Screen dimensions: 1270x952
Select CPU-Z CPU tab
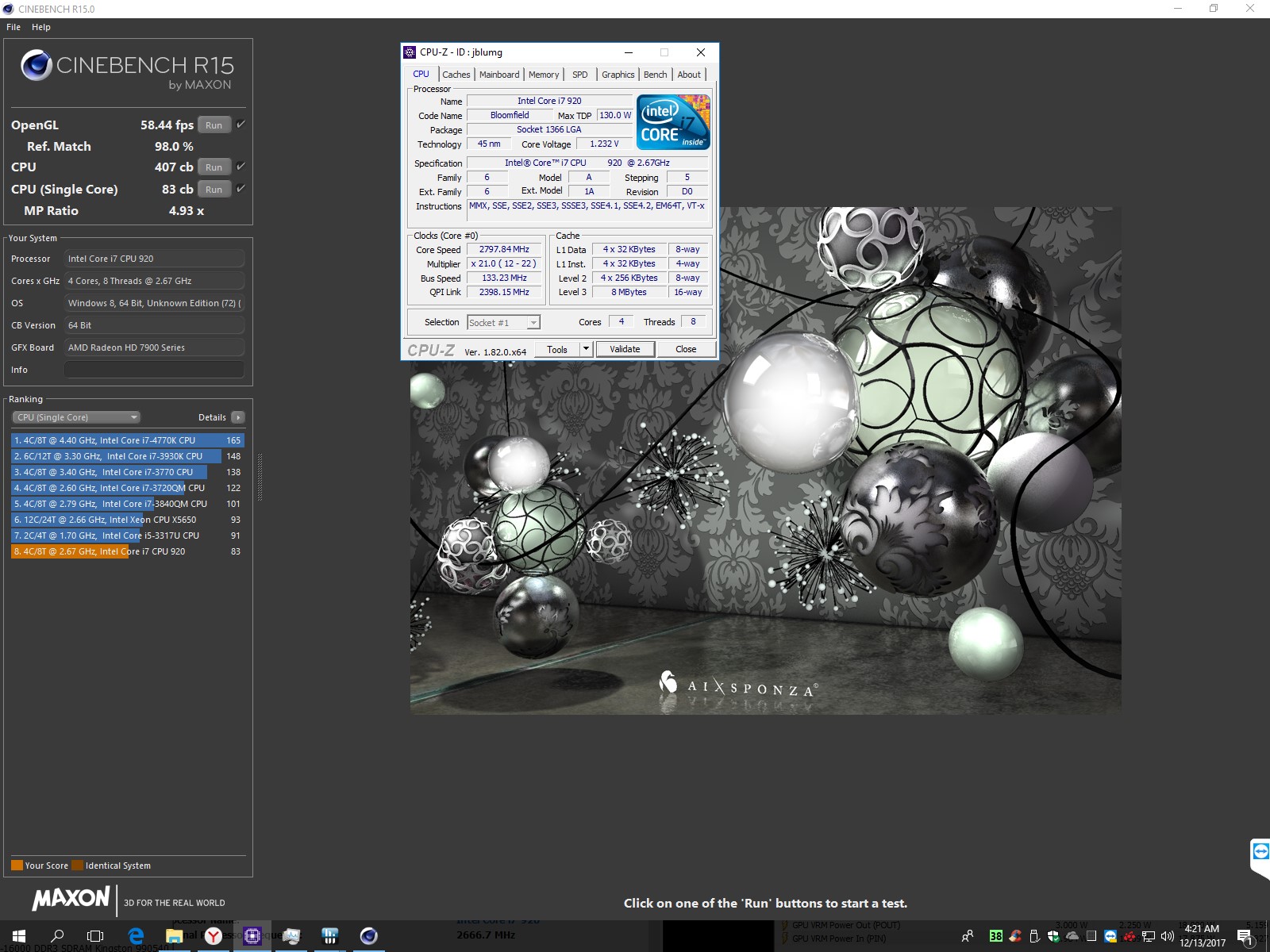pyautogui.click(x=421, y=74)
